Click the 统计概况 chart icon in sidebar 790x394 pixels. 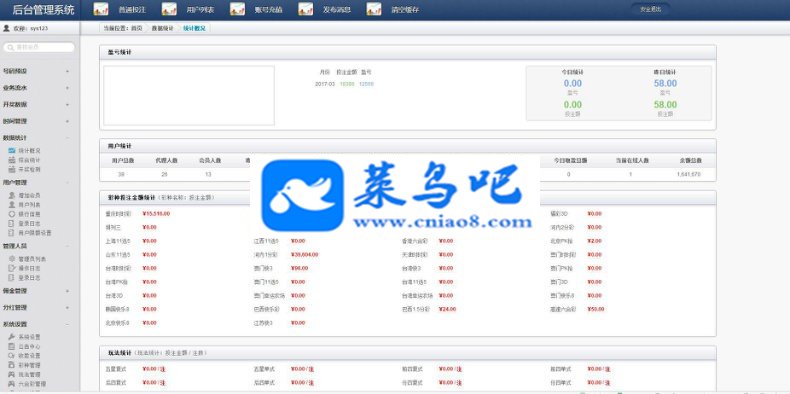click(x=12, y=150)
